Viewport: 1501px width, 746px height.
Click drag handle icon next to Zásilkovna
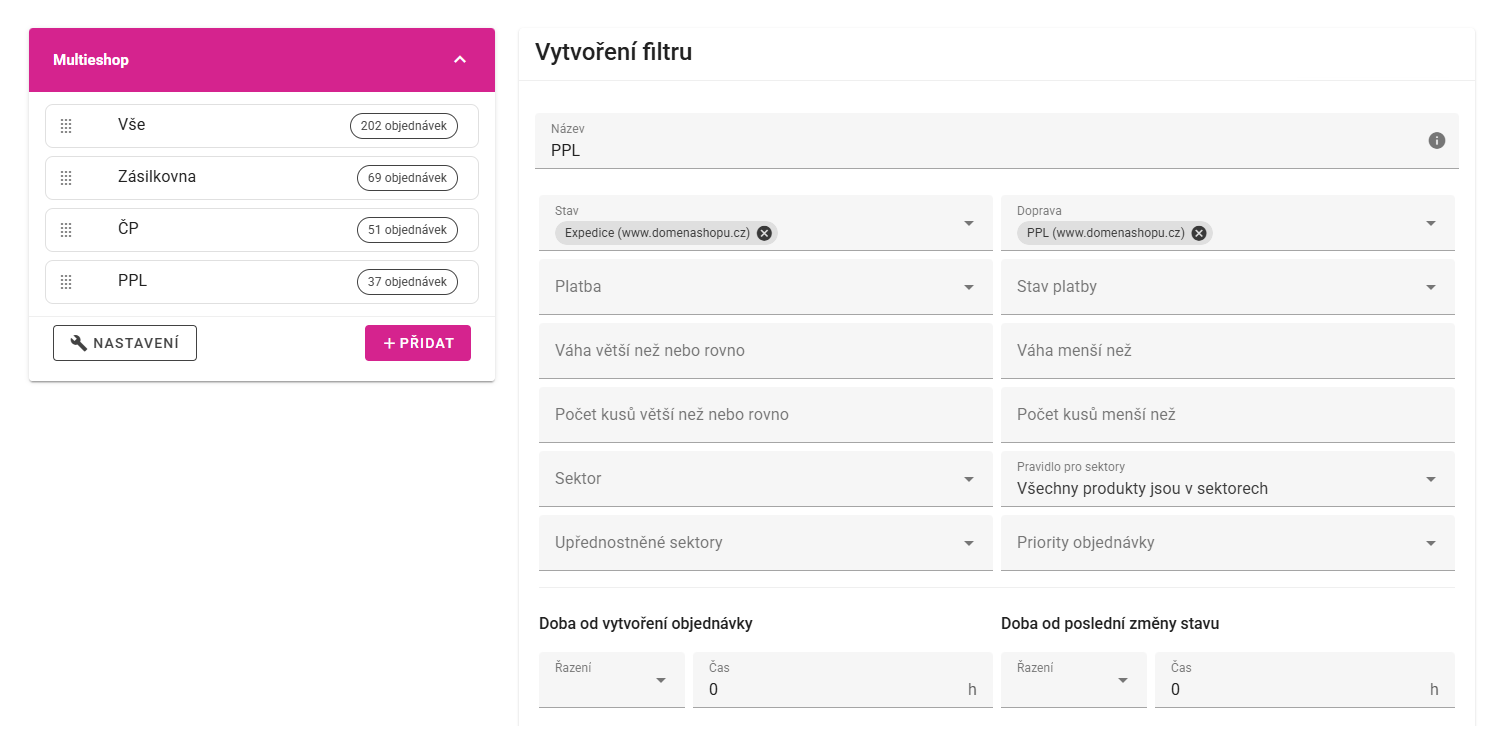[66, 178]
